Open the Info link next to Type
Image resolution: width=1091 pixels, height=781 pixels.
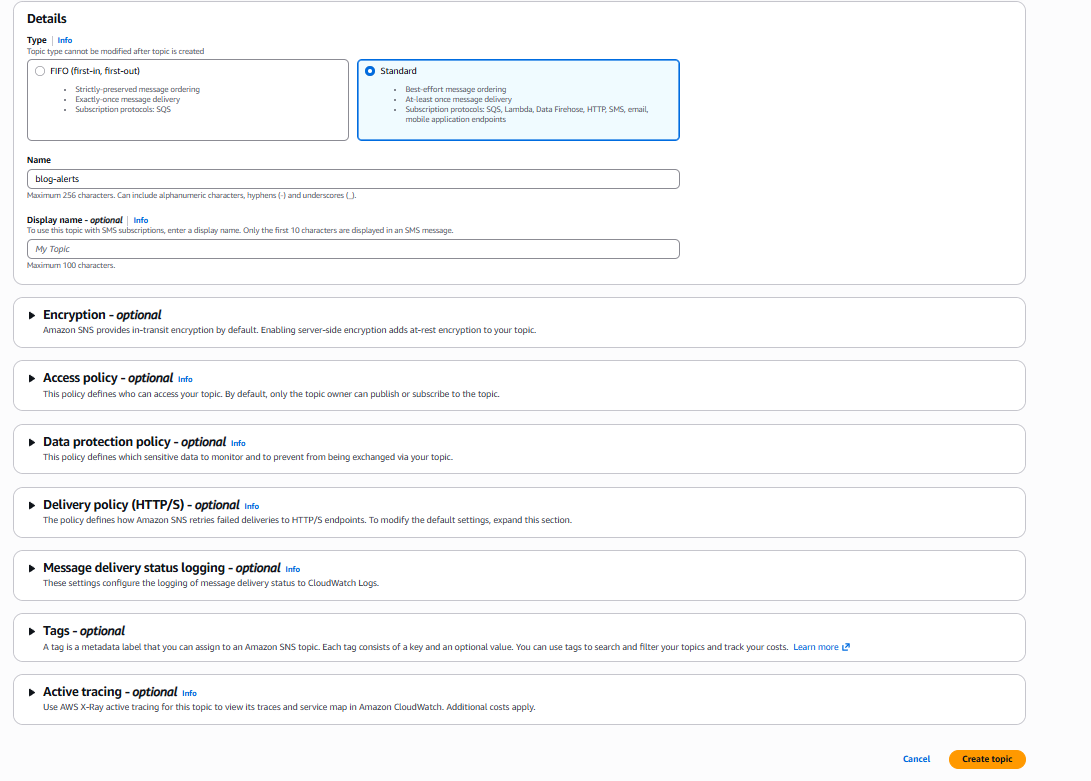click(x=64, y=40)
